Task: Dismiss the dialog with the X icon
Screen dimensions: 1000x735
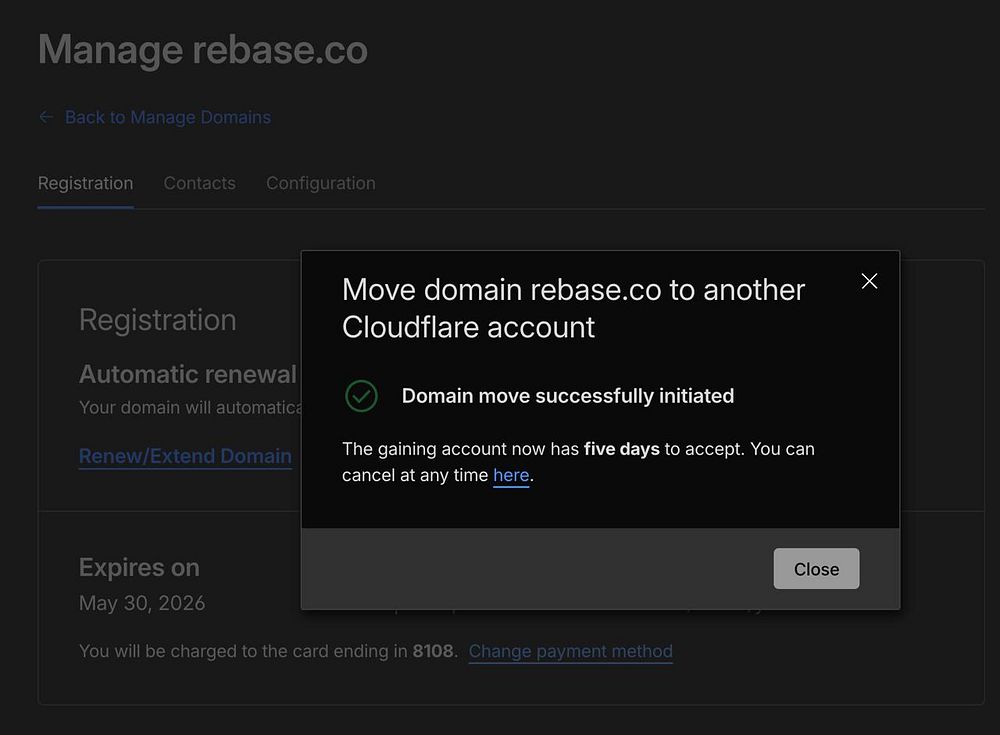Action: point(869,281)
